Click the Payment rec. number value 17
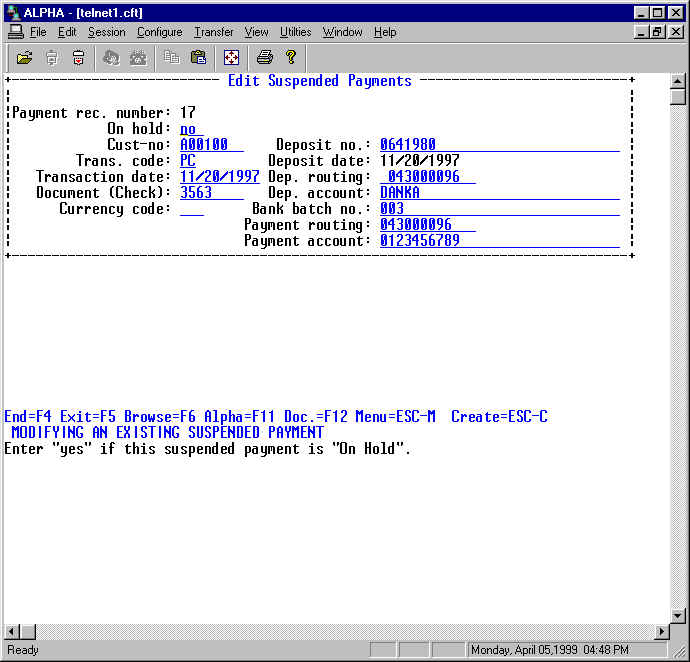 (x=187, y=113)
